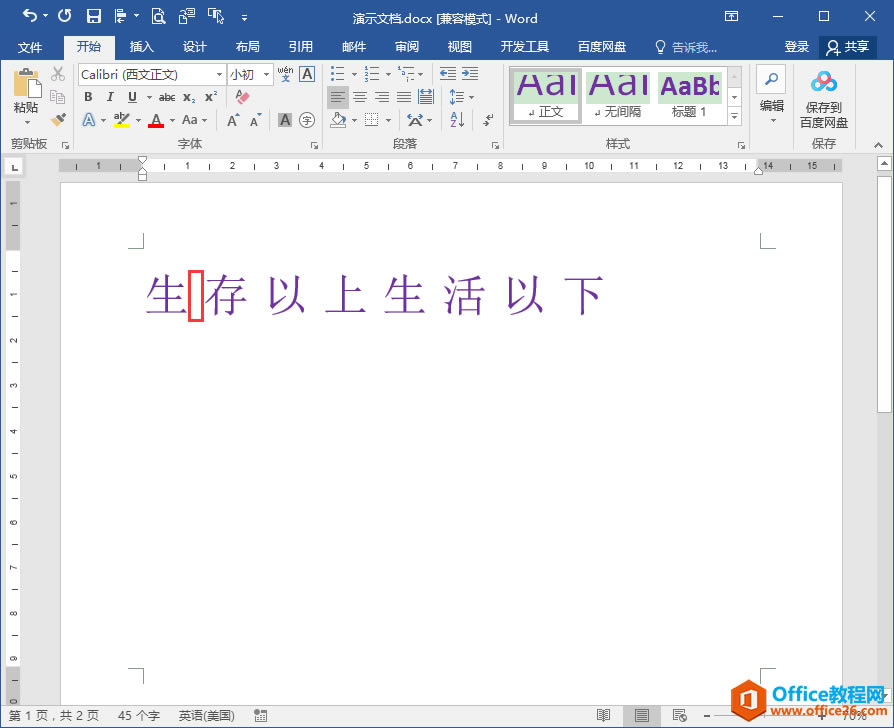Open bullets list dropdown arrow
This screenshot has width=894, height=728.
click(353, 74)
